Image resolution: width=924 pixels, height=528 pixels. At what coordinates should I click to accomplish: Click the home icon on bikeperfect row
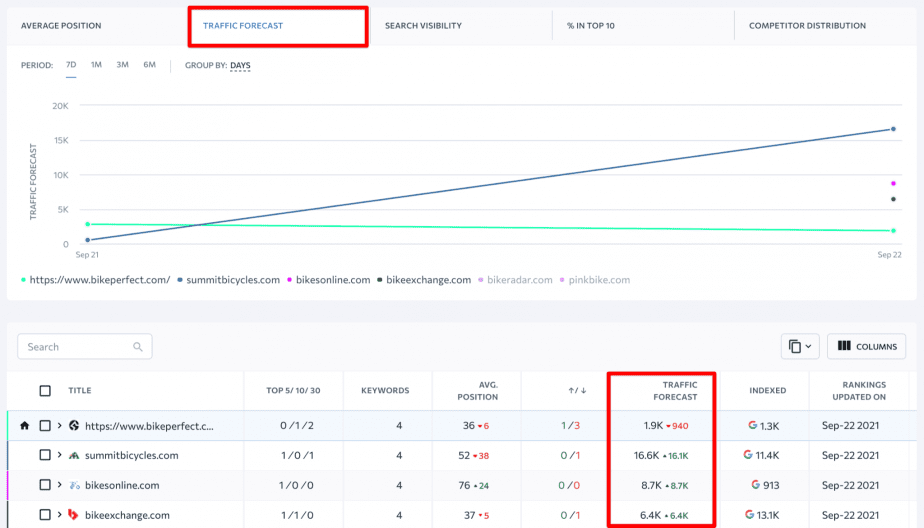(x=24, y=425)
